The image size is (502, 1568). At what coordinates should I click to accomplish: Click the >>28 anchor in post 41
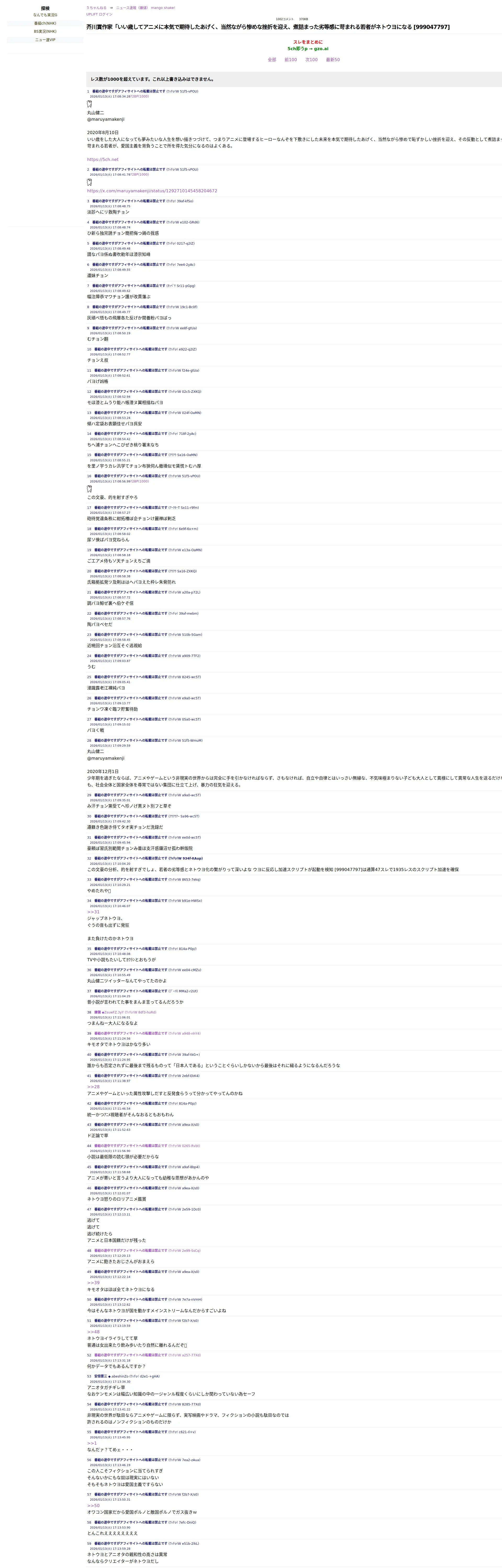coord(93,1087)
